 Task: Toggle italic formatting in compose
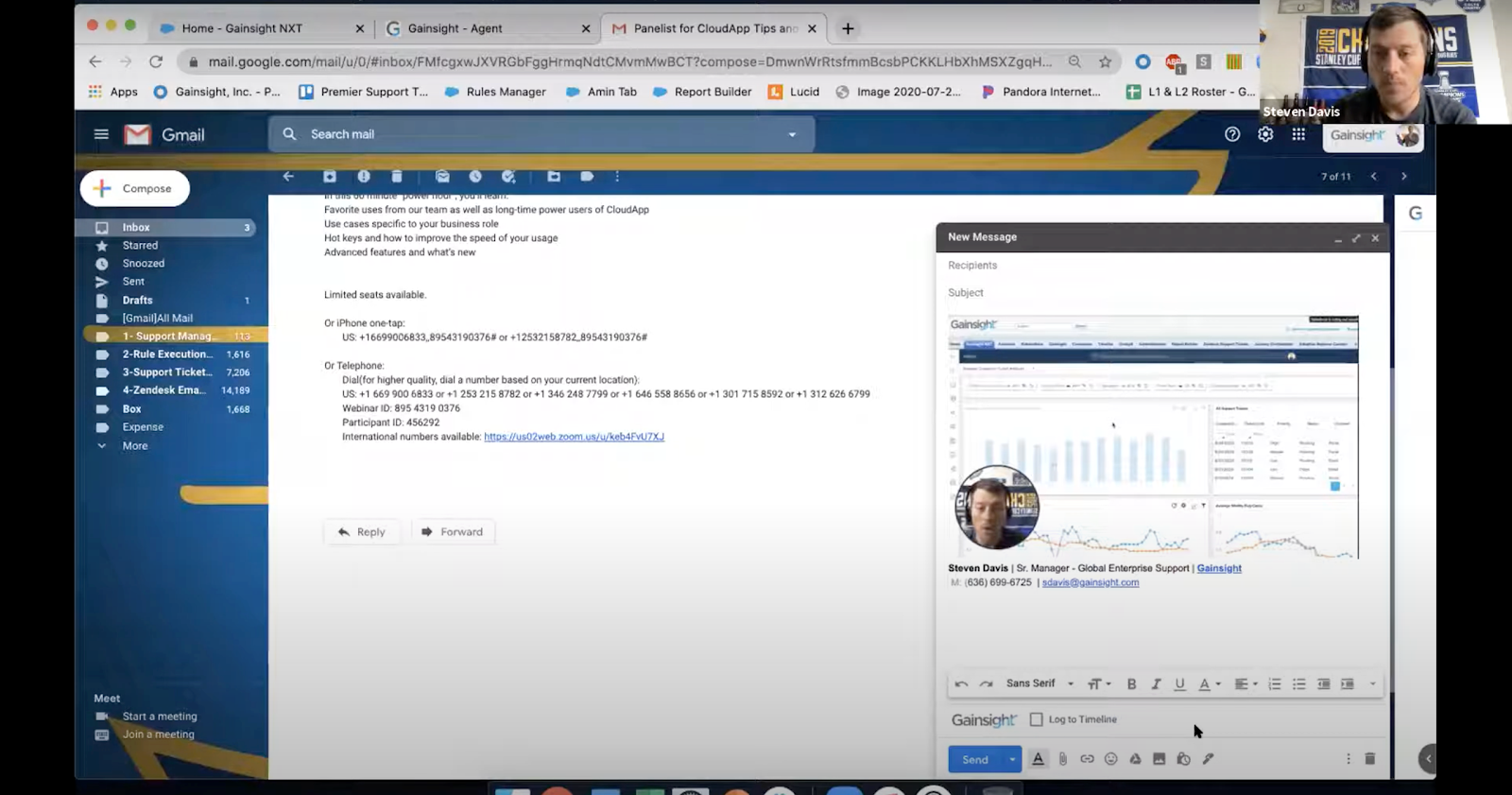click(x=1156, y=684)
